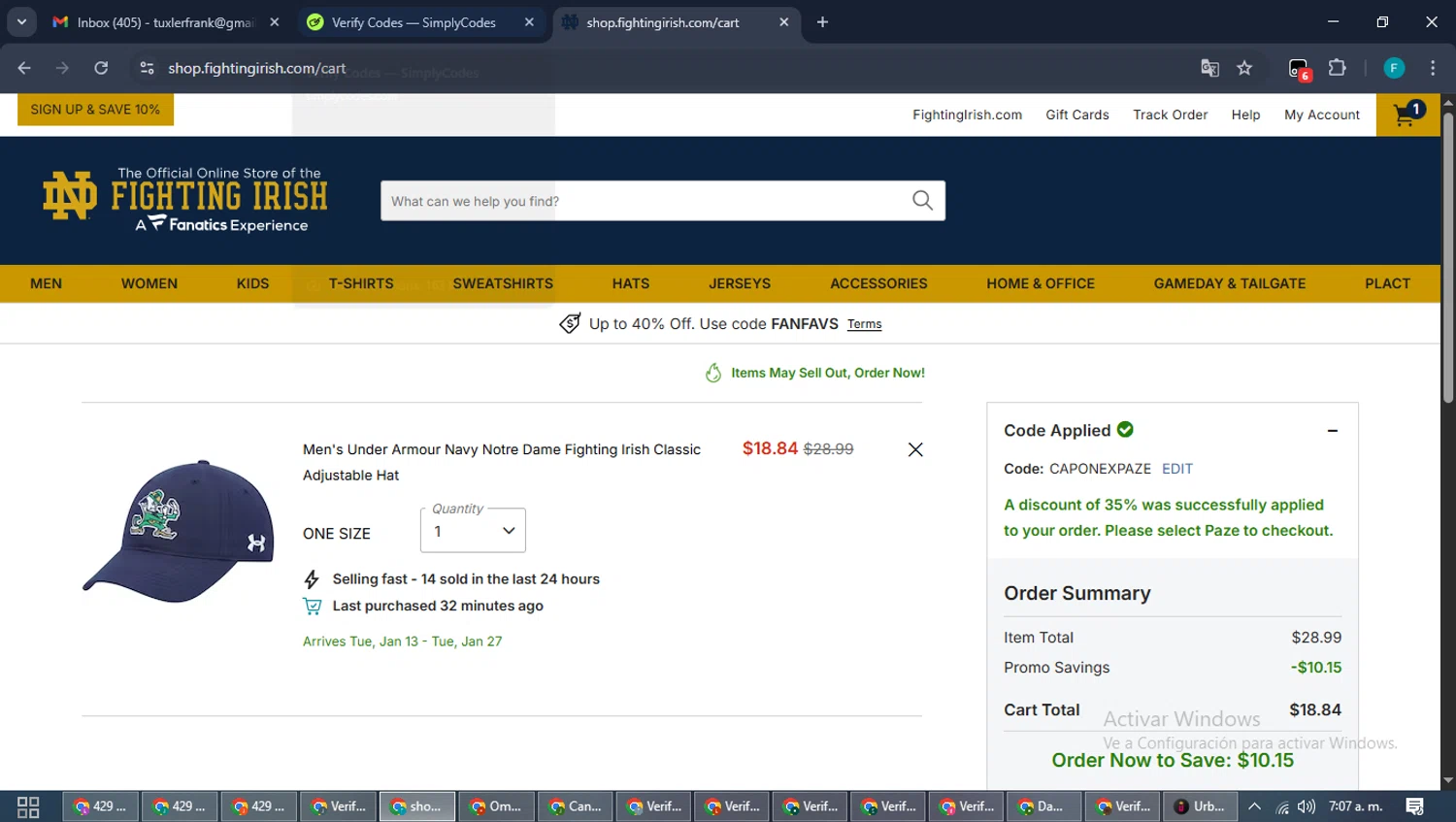Open the notification center icon
1456x822 pixels.
(x=1415, y=806)
